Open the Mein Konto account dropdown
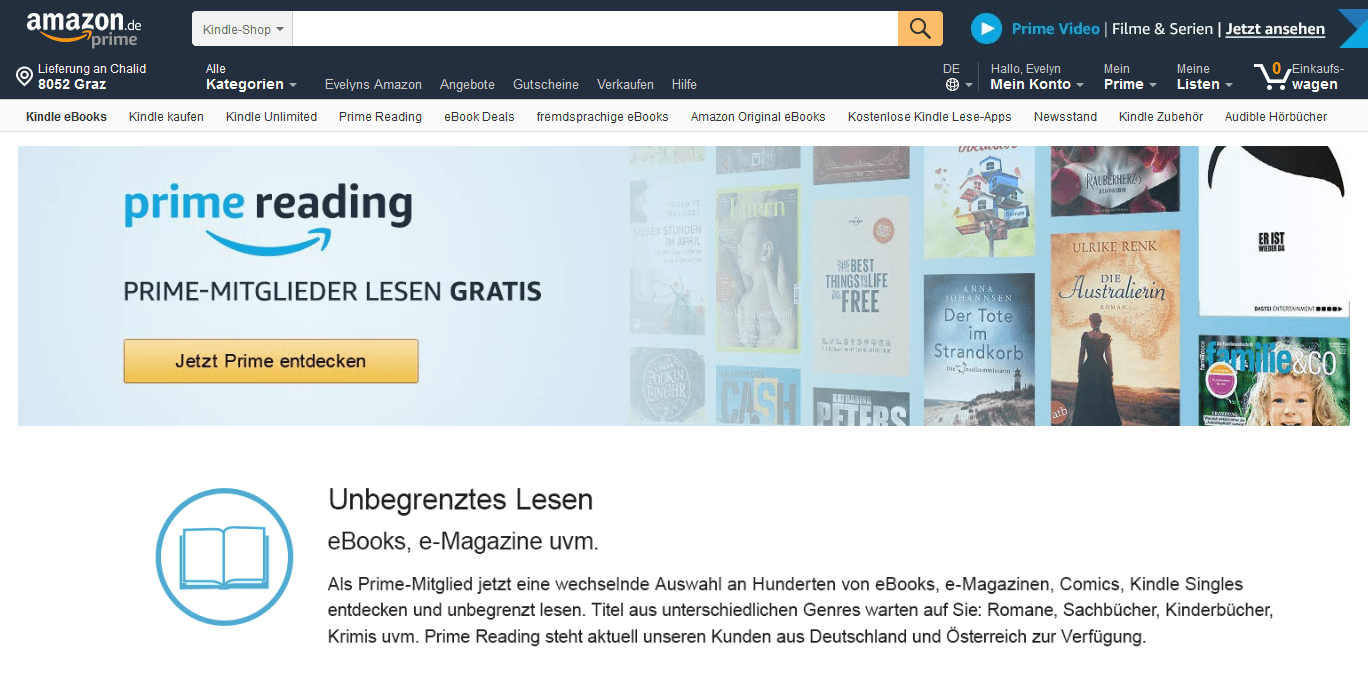Screen dimensions: 1368x680 click(1037, 77)
